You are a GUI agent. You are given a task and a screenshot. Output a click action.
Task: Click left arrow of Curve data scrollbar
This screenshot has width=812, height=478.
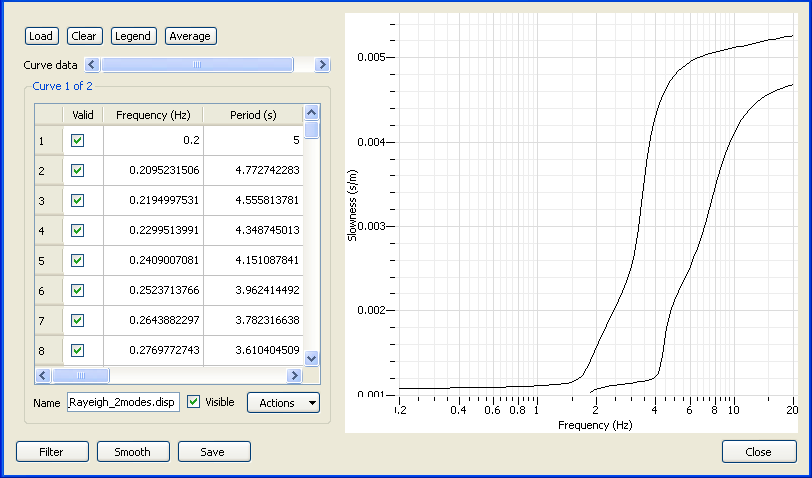coord(93,64)
